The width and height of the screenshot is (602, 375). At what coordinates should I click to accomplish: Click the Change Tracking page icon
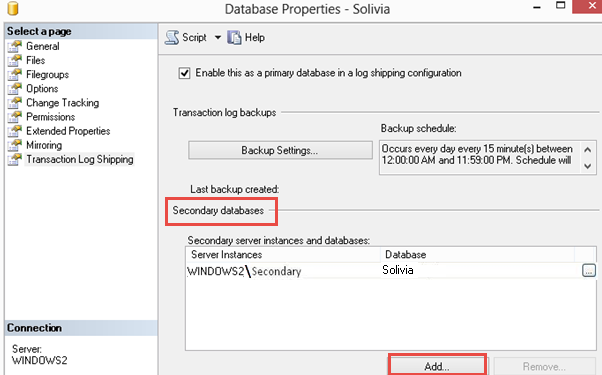click(15, 103)
